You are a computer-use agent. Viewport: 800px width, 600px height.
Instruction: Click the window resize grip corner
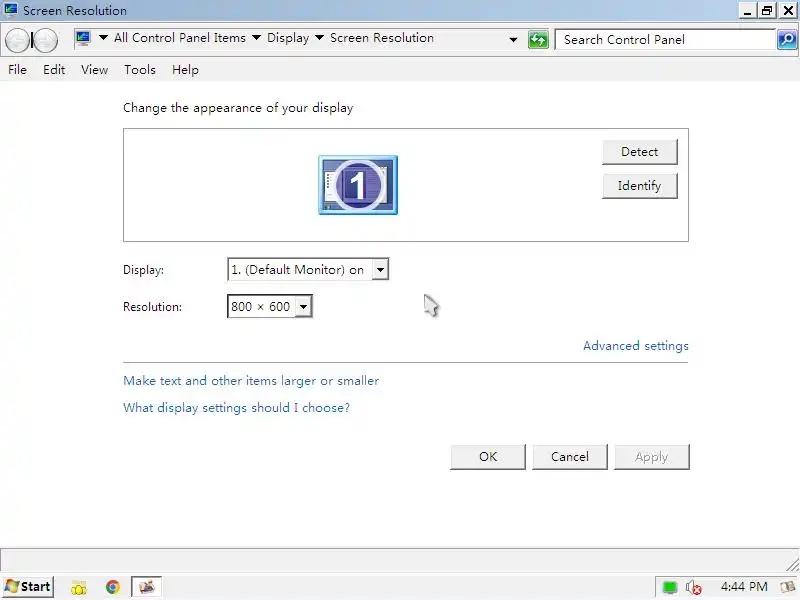point(792,564)
